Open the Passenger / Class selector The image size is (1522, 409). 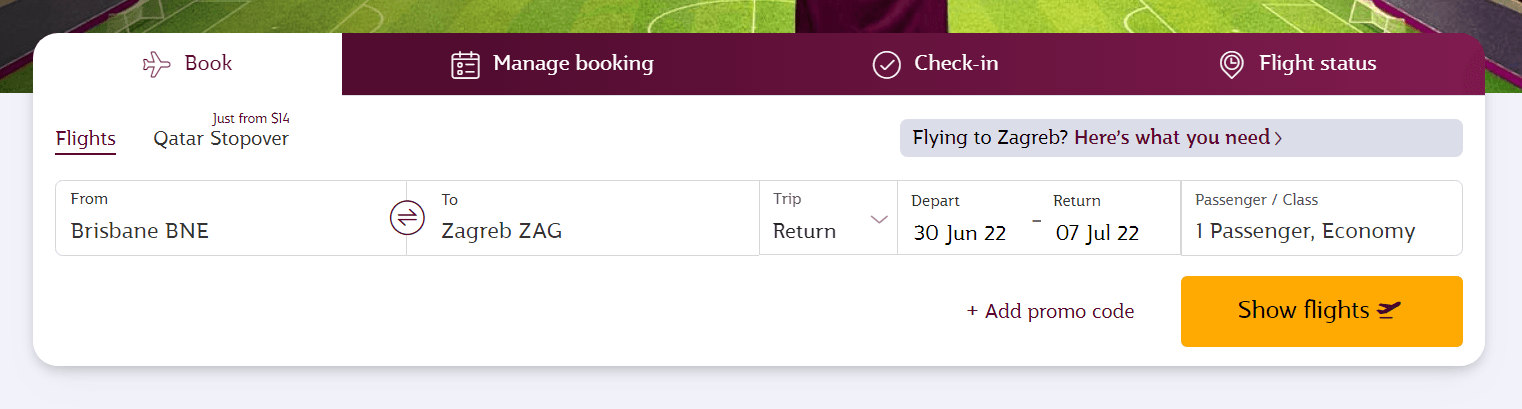(x=1320, y=218)
